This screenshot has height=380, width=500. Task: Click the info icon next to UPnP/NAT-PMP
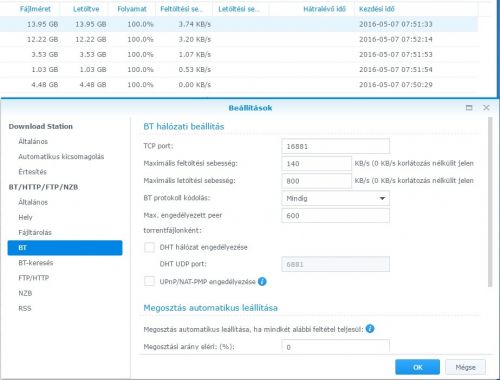262,282
